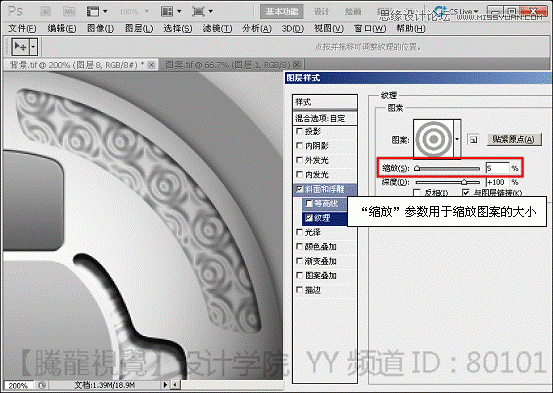Open Screen Mode dropdown arrow
Screen dimensions: 553x393
coord(211,12)
